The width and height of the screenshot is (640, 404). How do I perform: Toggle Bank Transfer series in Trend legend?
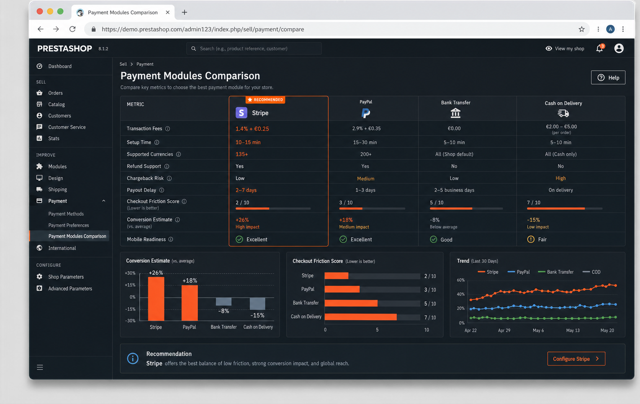pos(556,272)
